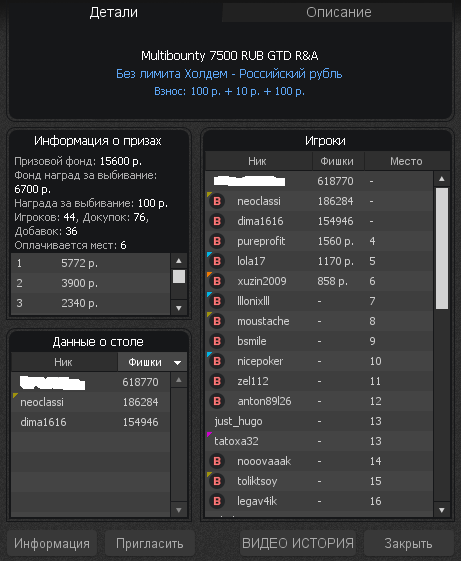
Task: Click the Пригласить button
Action: (150, 543)
